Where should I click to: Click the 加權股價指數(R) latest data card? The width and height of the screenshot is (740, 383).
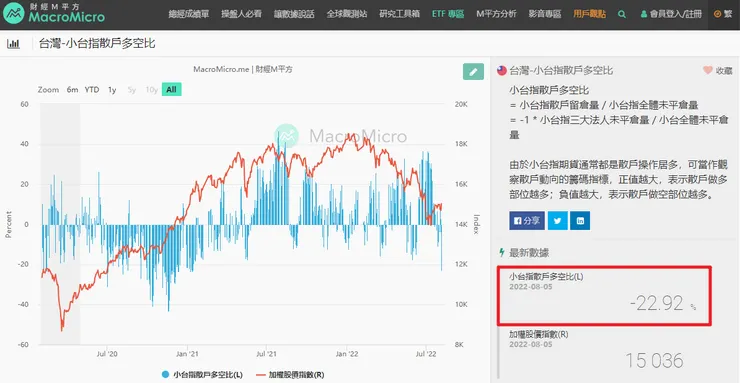coord(604,355)
